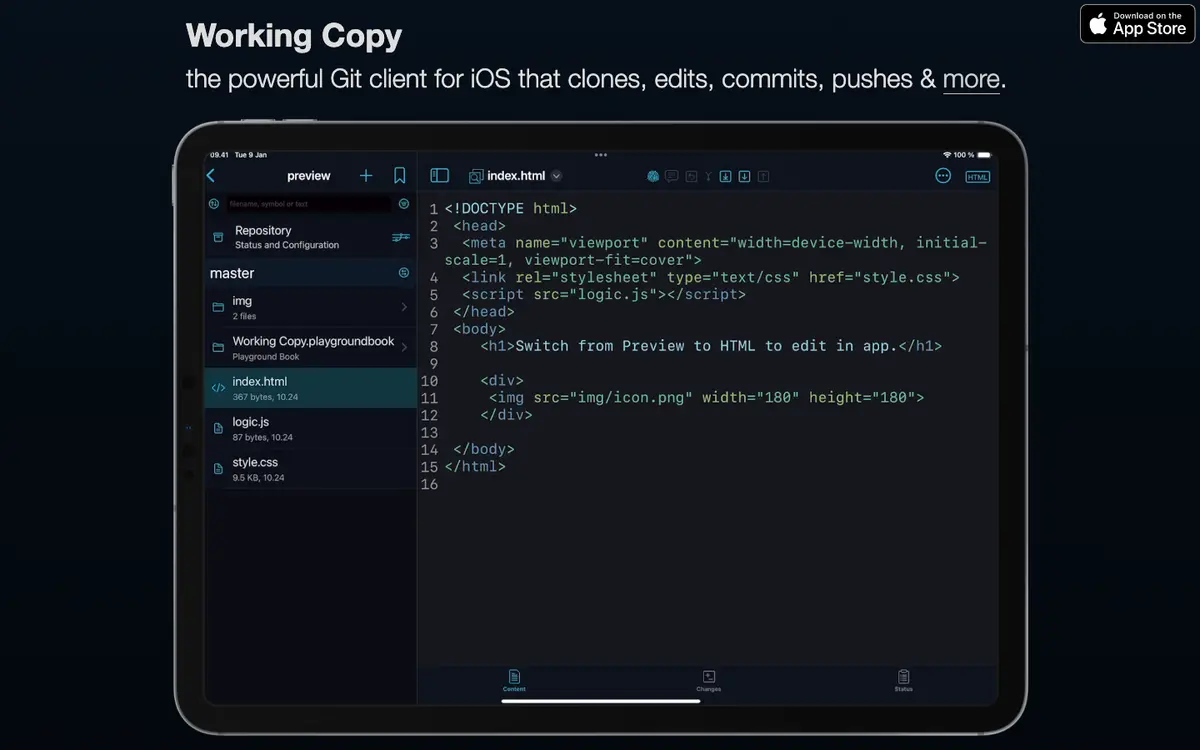Switch to the Status tab
Viewport: 1200px width, 750px height.
tap(903, 681)
